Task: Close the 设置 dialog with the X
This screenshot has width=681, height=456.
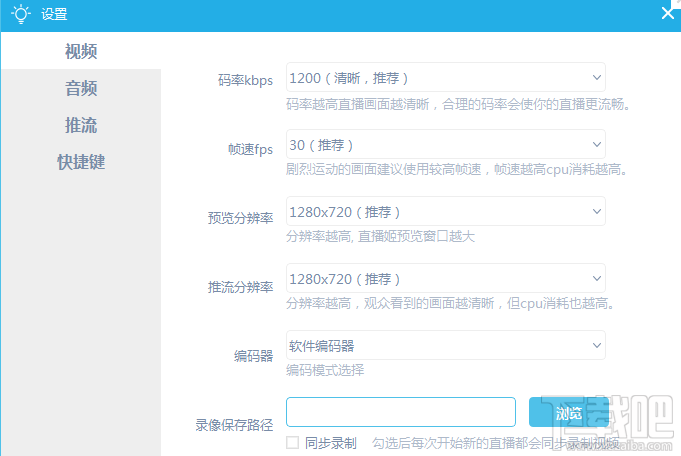Action: coord(668,13)
